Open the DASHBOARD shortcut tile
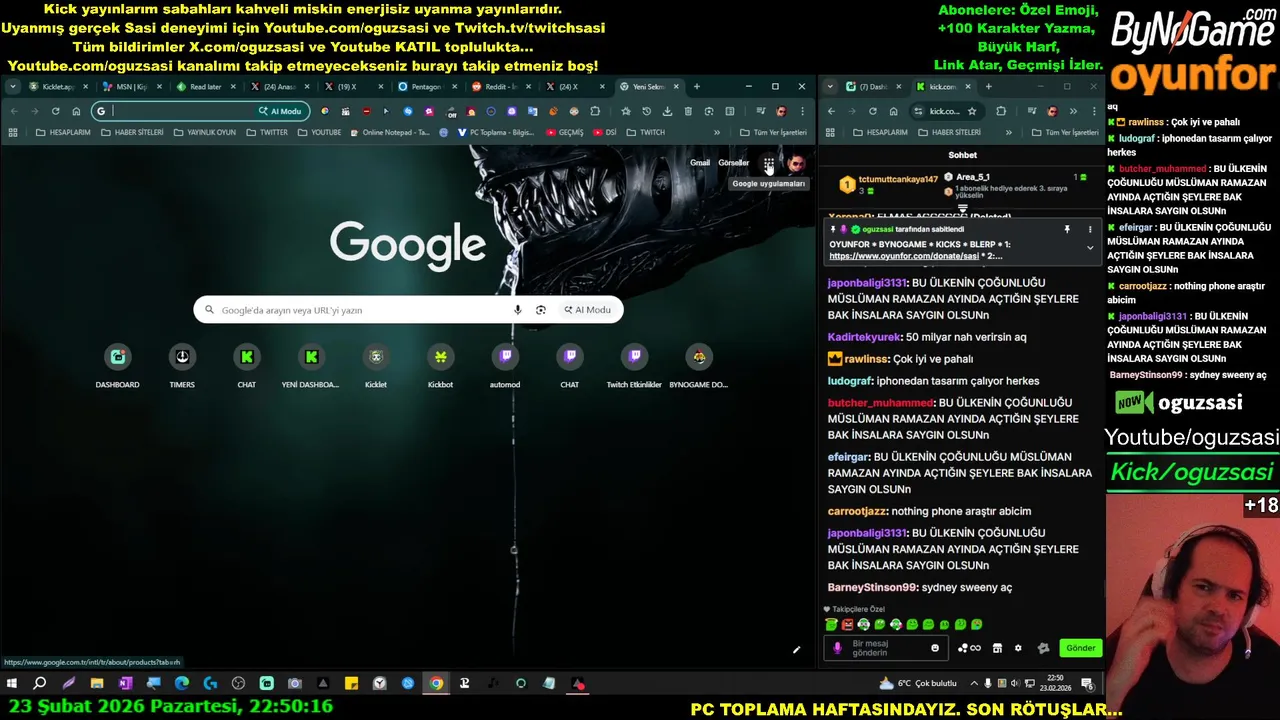The height and width of the screenshot is (720, 1280). pyautogui.click(x=118, y=365)
